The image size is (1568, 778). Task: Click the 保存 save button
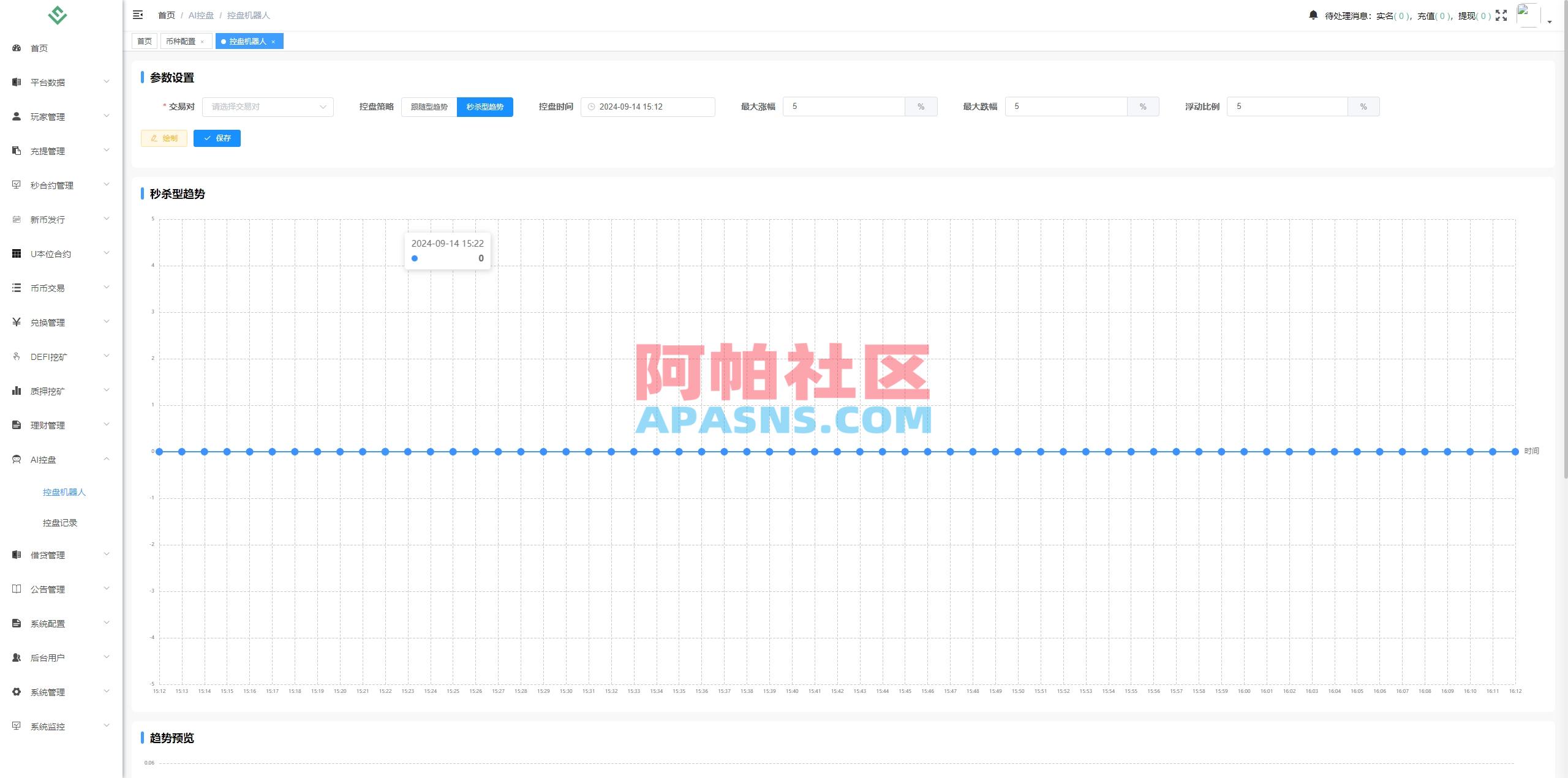pos(217,138)
